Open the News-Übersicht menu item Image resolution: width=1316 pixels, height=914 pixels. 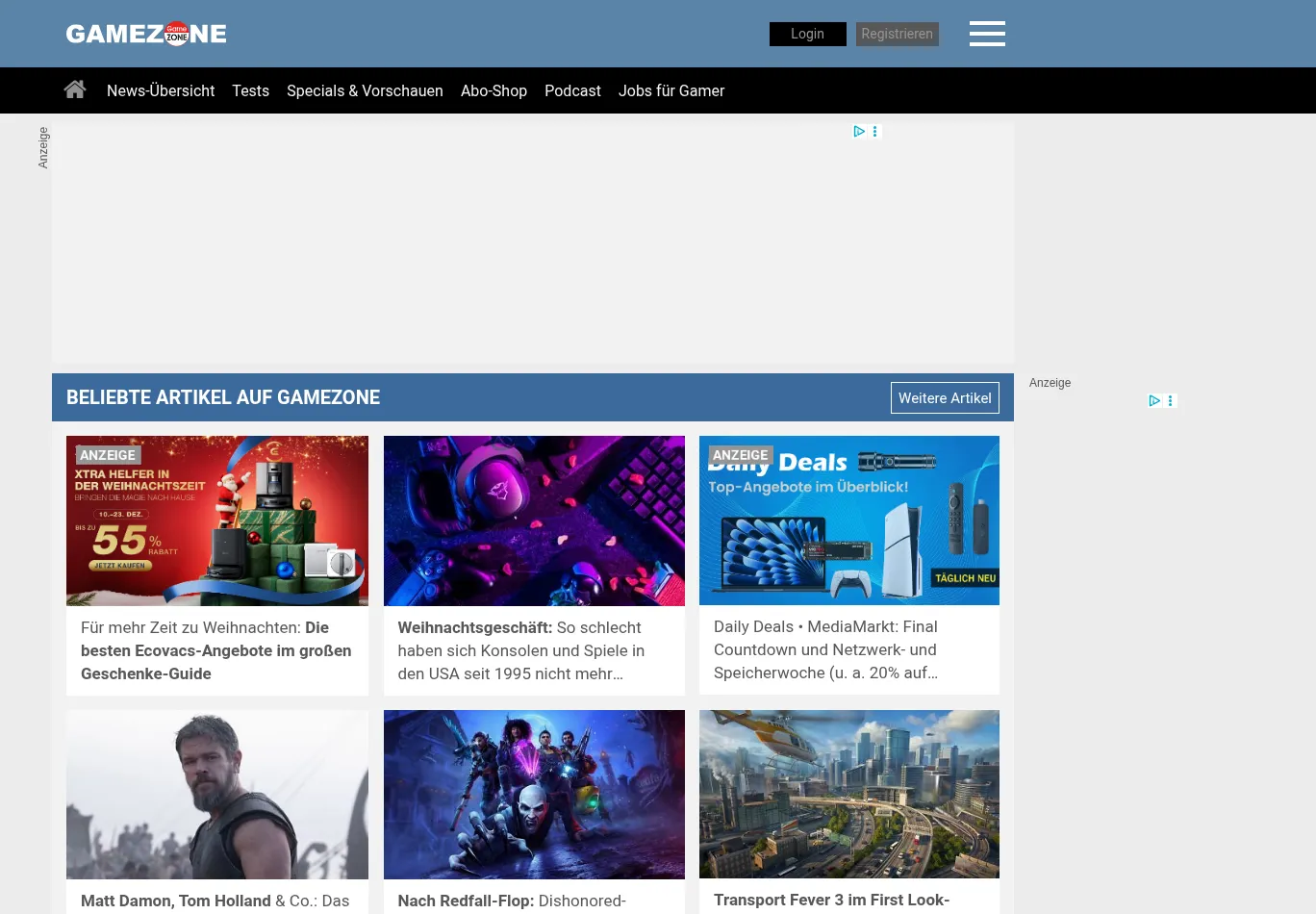tap(161, 90)
